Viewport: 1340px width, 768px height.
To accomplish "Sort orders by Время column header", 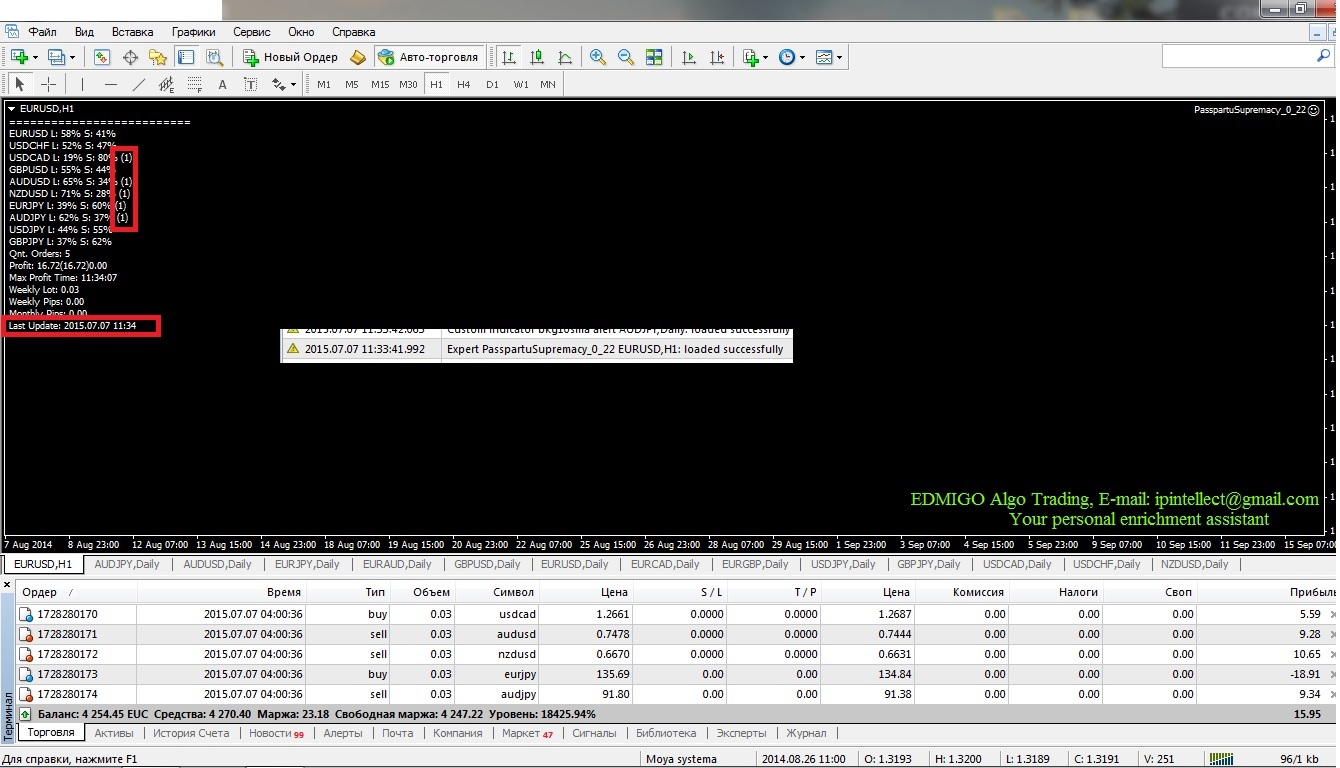I will click(x=220, y=592).
